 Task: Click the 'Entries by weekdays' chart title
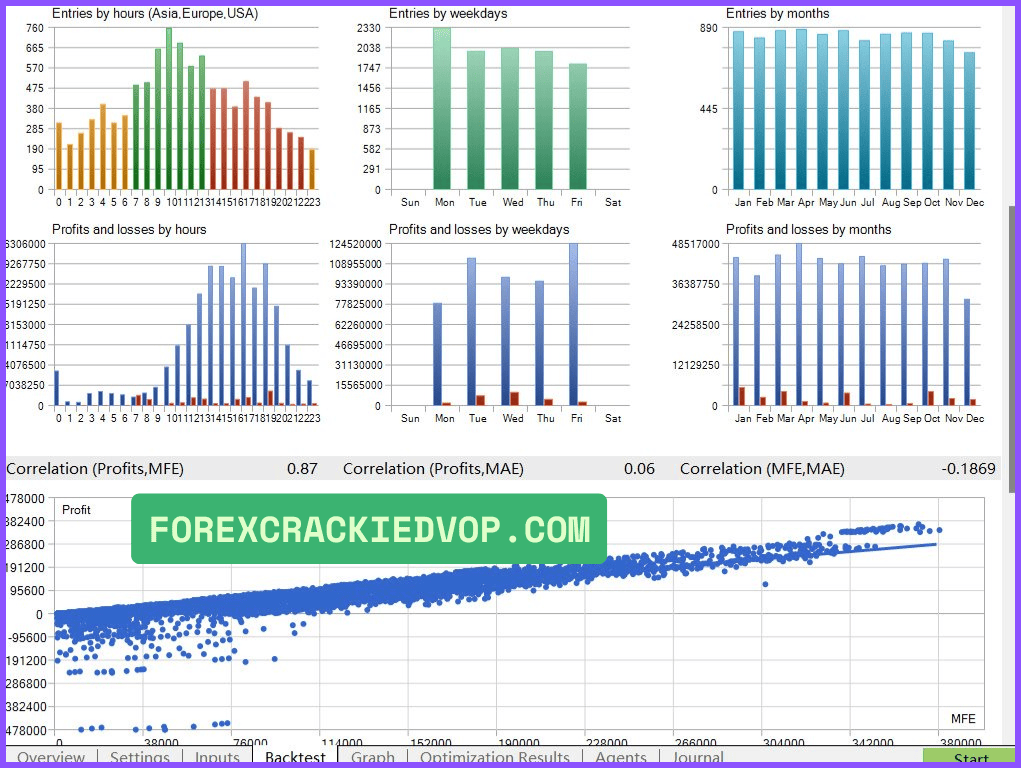coord(448,14)
